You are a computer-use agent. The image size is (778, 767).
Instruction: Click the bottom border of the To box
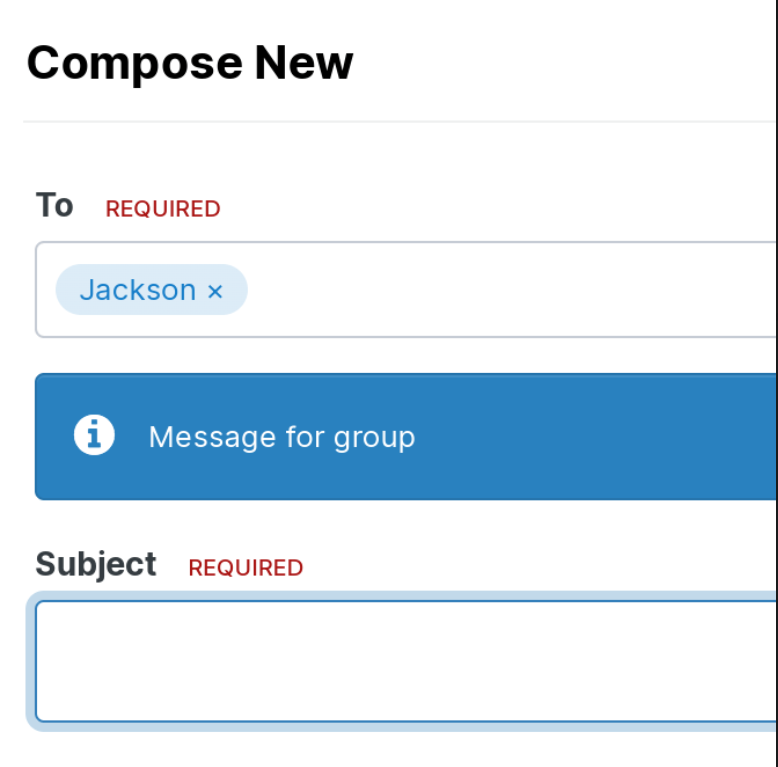[x=406, y=336]
